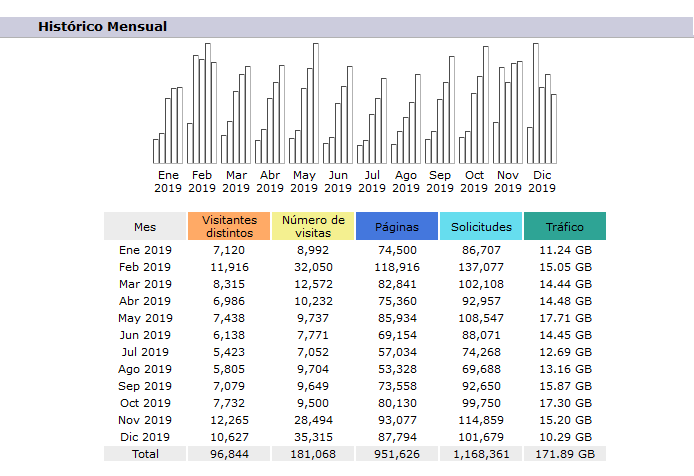The height and width of the screenshot is (476, 694).
Task: Select the value 7,120 visitors cell
Action: (229, 250)
